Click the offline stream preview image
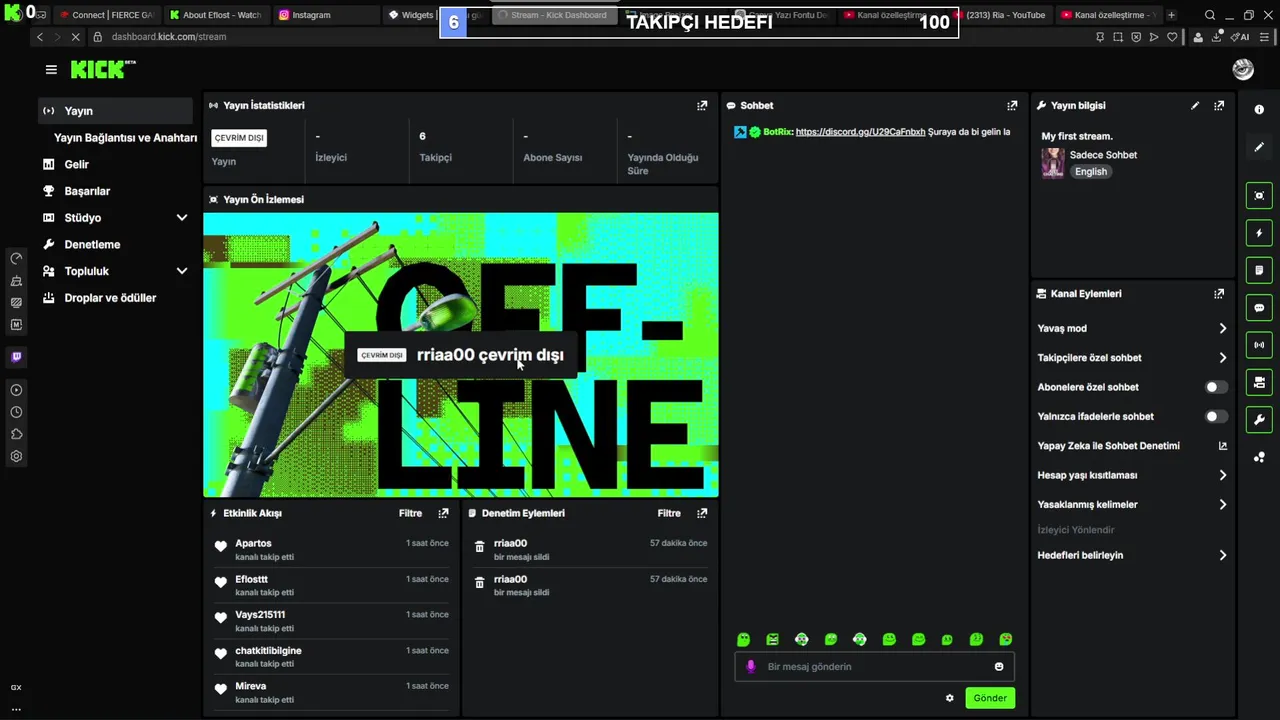The height and width of the screenshot is (720, 1280). (461, 355)
